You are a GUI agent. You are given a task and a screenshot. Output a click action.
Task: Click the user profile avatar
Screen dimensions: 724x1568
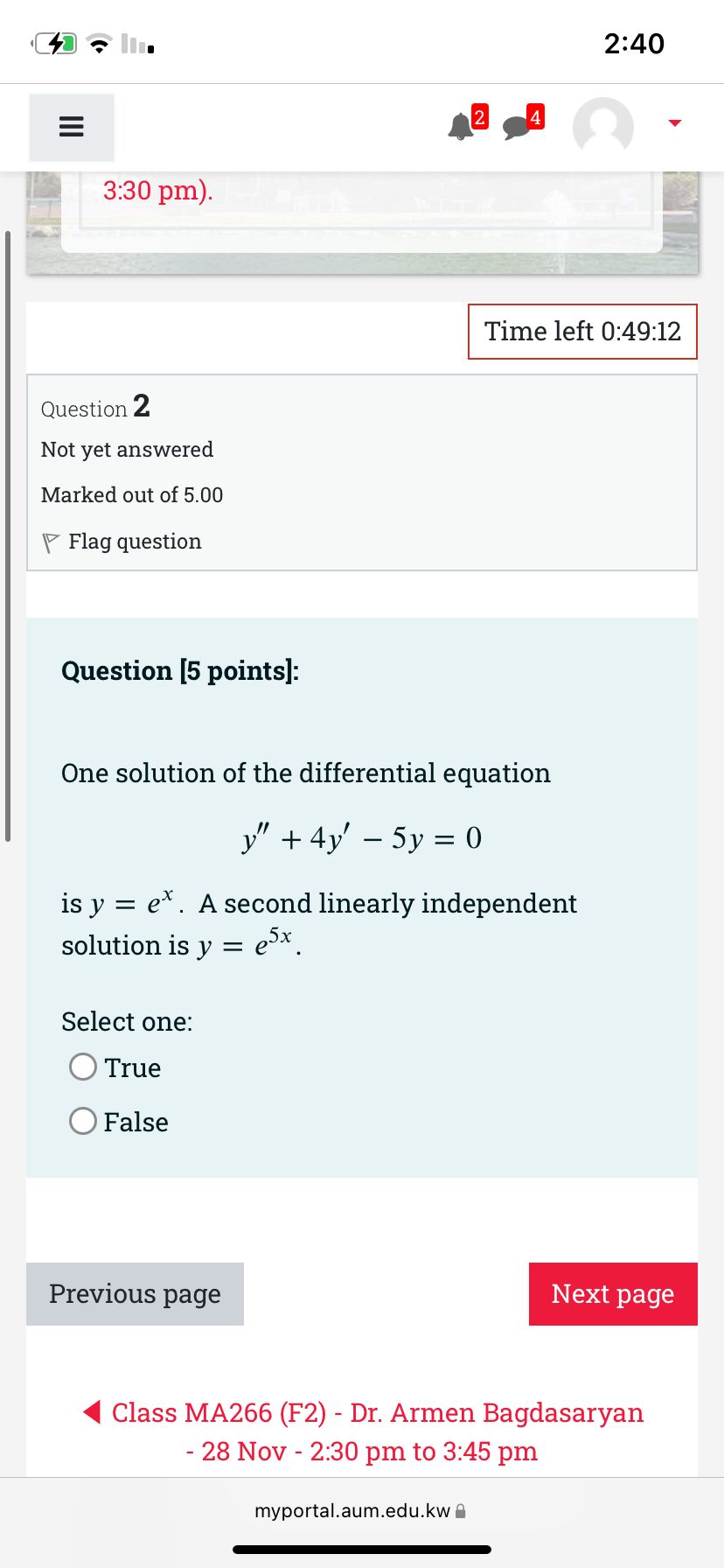[x=602, y=127]
